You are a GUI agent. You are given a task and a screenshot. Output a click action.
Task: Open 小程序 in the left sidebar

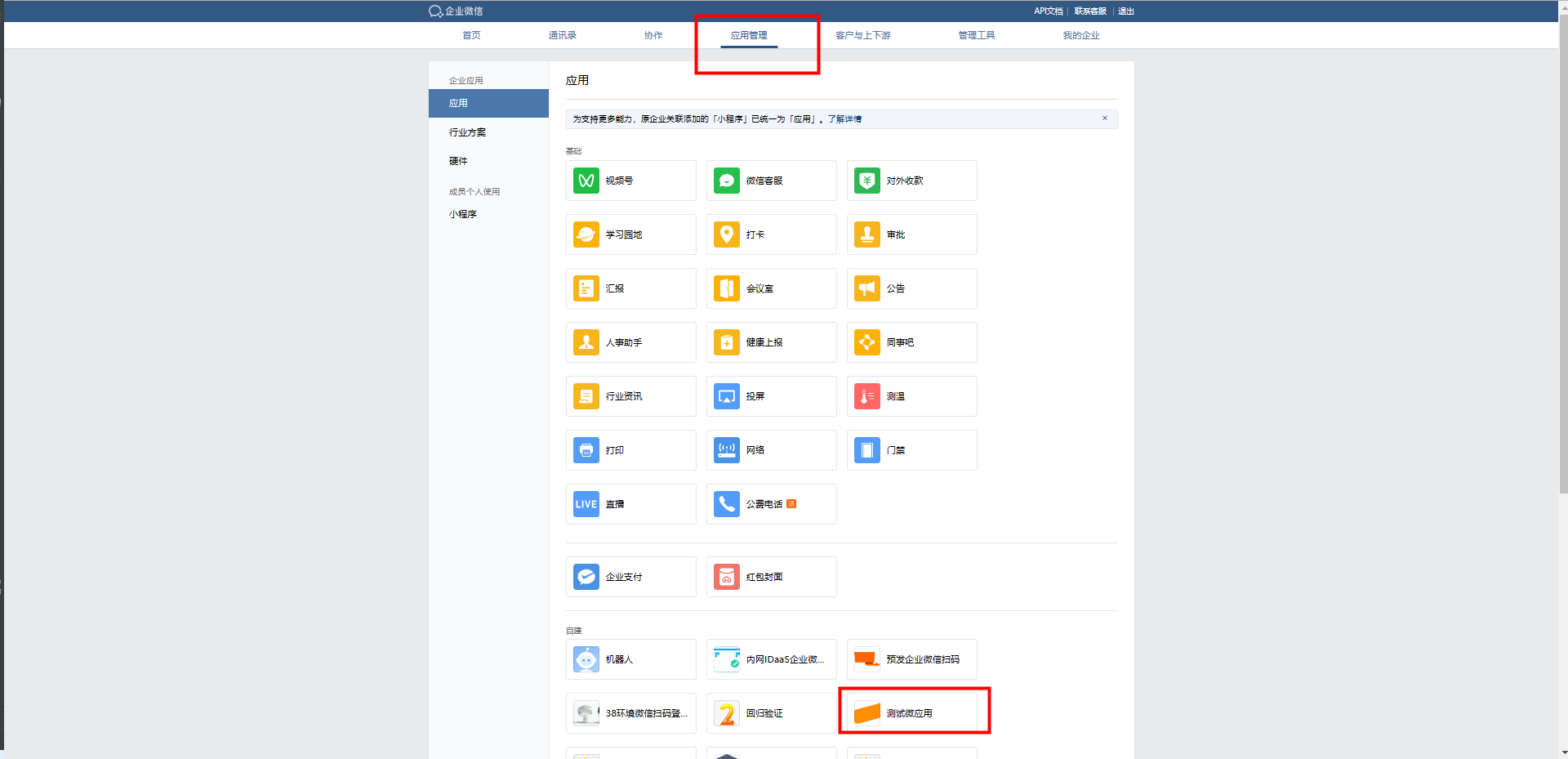coord(462,214)
